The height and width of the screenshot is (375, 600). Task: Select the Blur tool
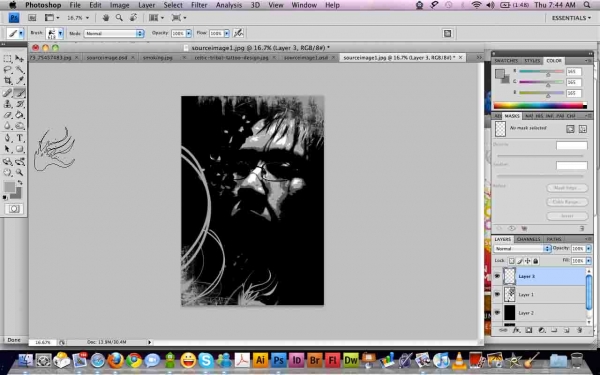[8, 126]
